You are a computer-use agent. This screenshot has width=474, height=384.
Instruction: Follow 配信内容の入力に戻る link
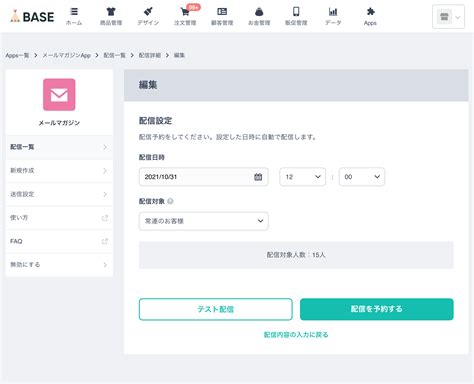(296, 335)
